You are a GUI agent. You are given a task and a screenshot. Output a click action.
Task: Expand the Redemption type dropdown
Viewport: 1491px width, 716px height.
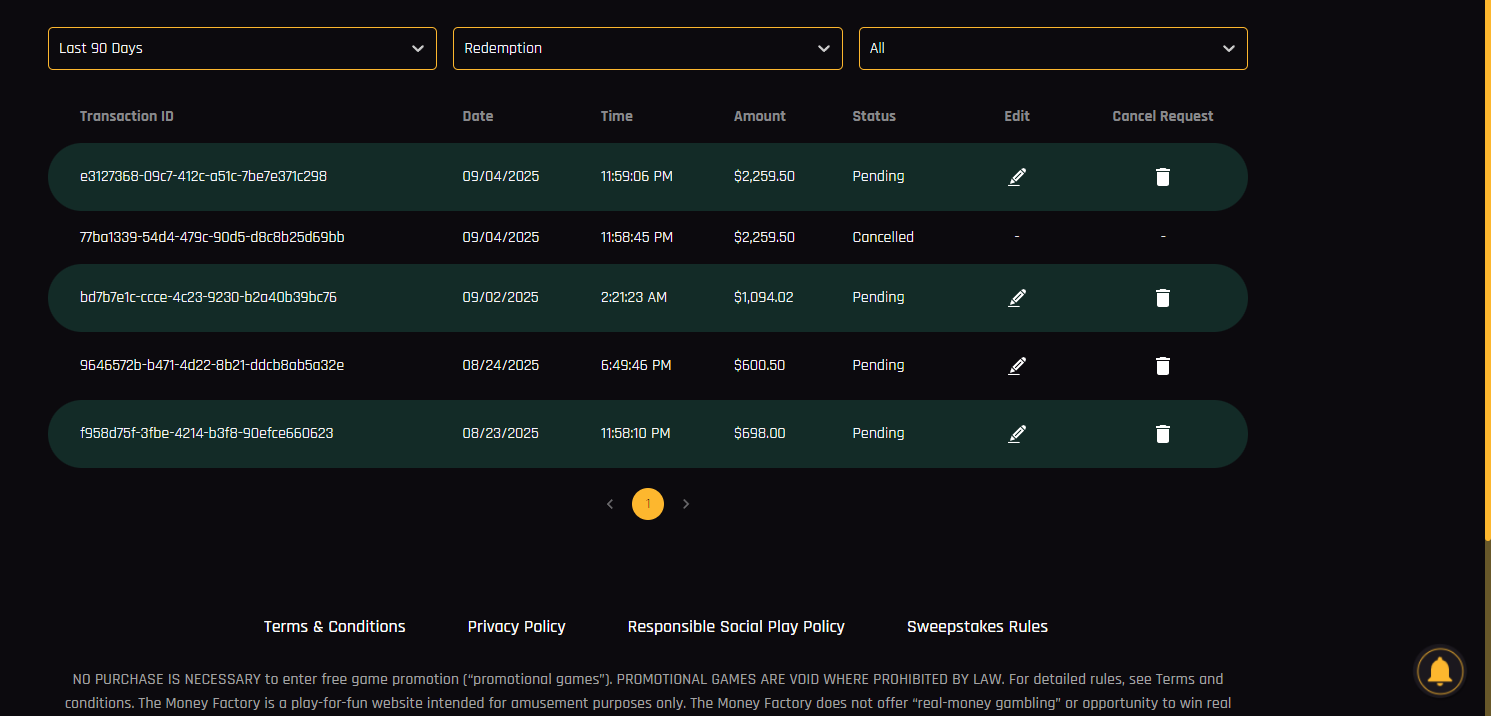pyautogui.click(x=647, y=48)
